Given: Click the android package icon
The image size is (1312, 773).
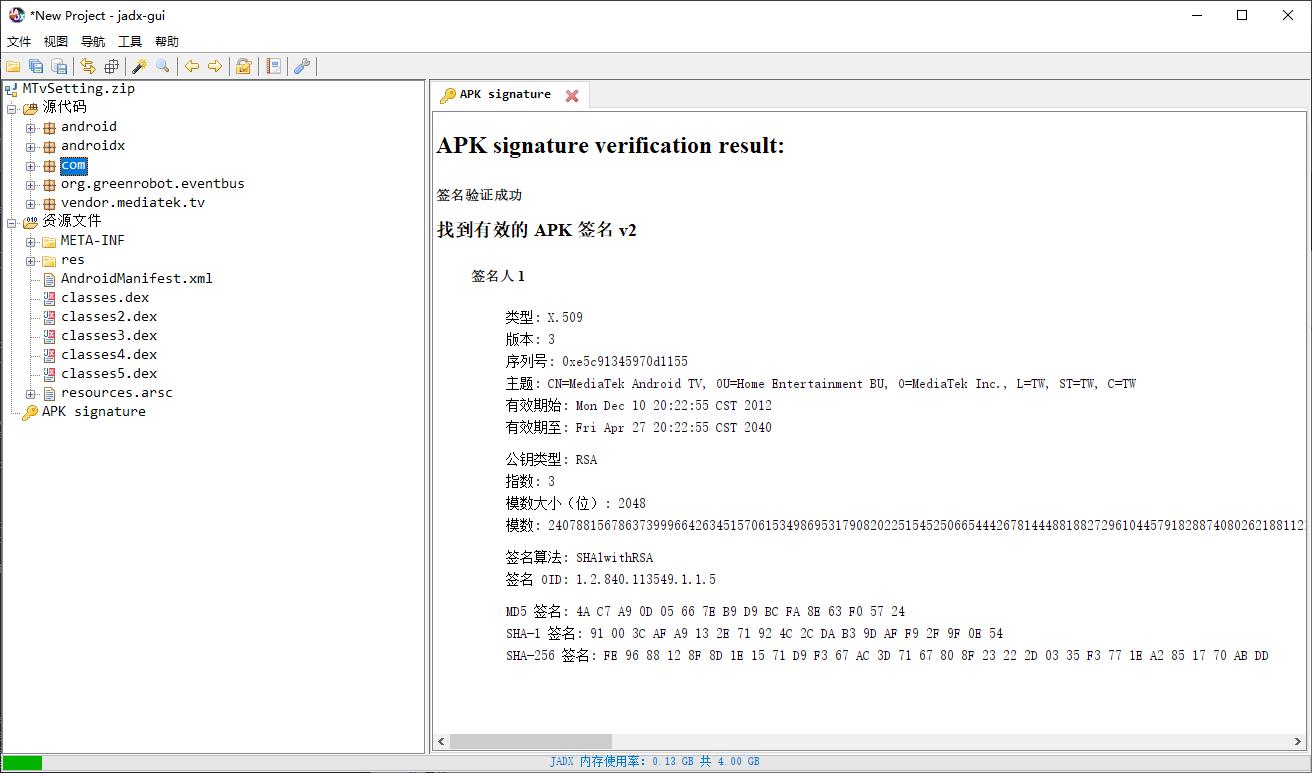Looking at the screenshot, I should point(49,127).
